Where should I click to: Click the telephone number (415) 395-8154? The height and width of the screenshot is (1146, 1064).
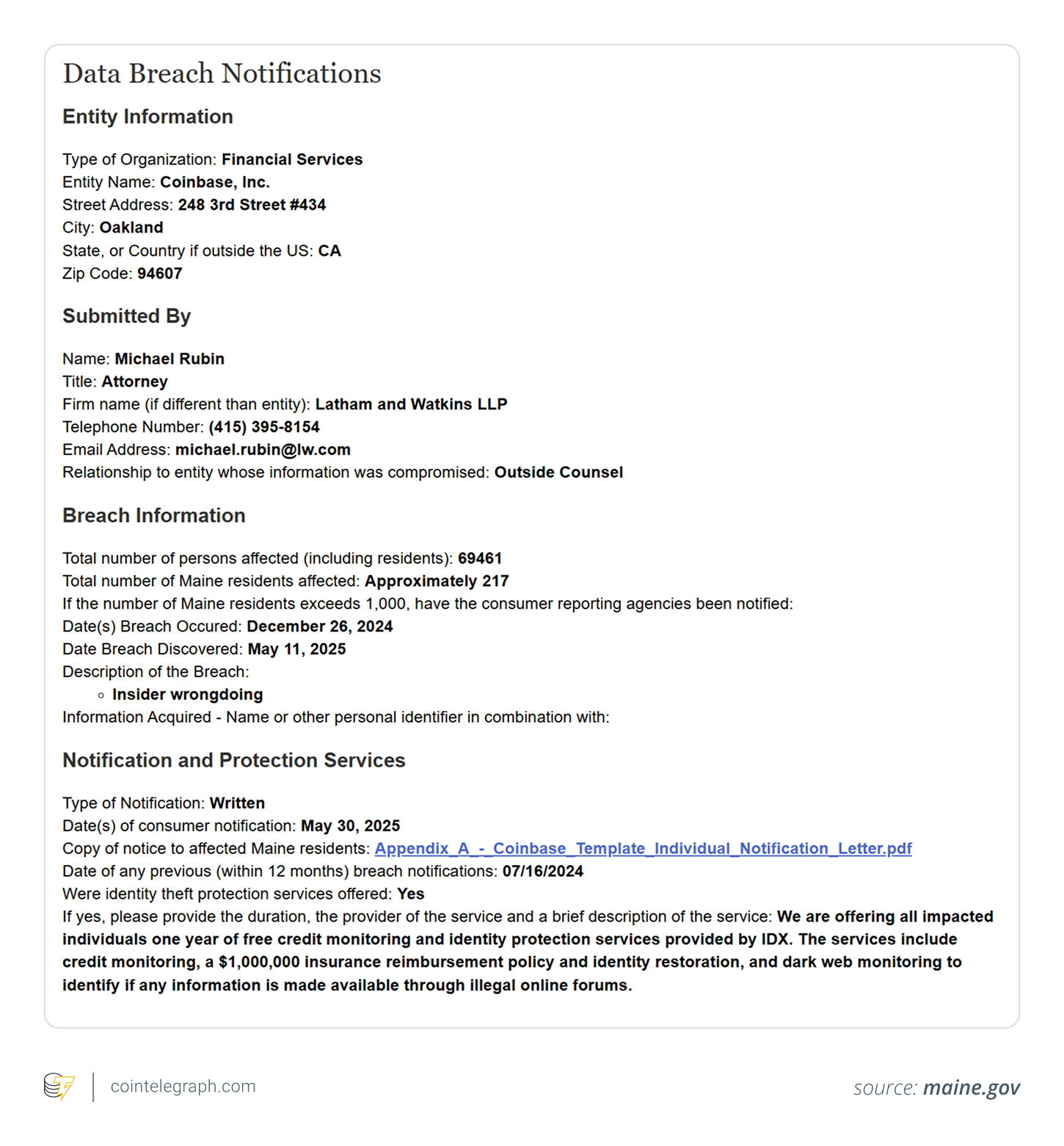click(x=264, y=427)
